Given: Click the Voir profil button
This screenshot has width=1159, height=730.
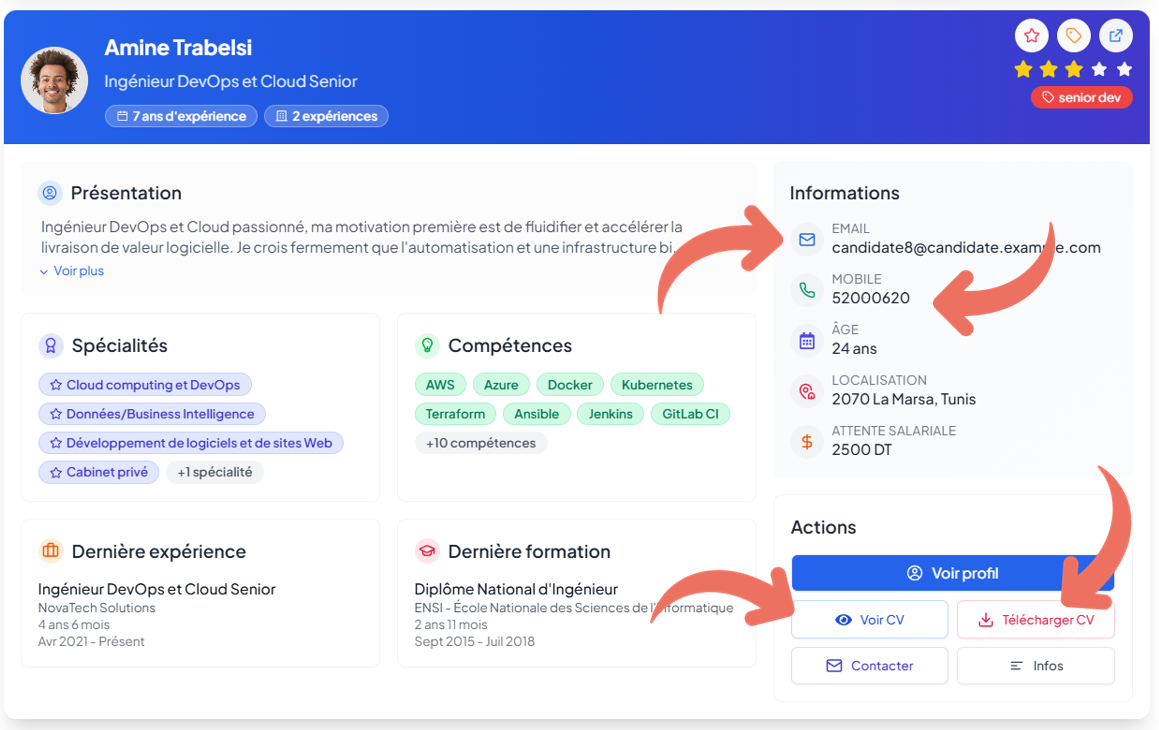Looking at the screenshot, I should pyautogui.click(x=952, y=573).
